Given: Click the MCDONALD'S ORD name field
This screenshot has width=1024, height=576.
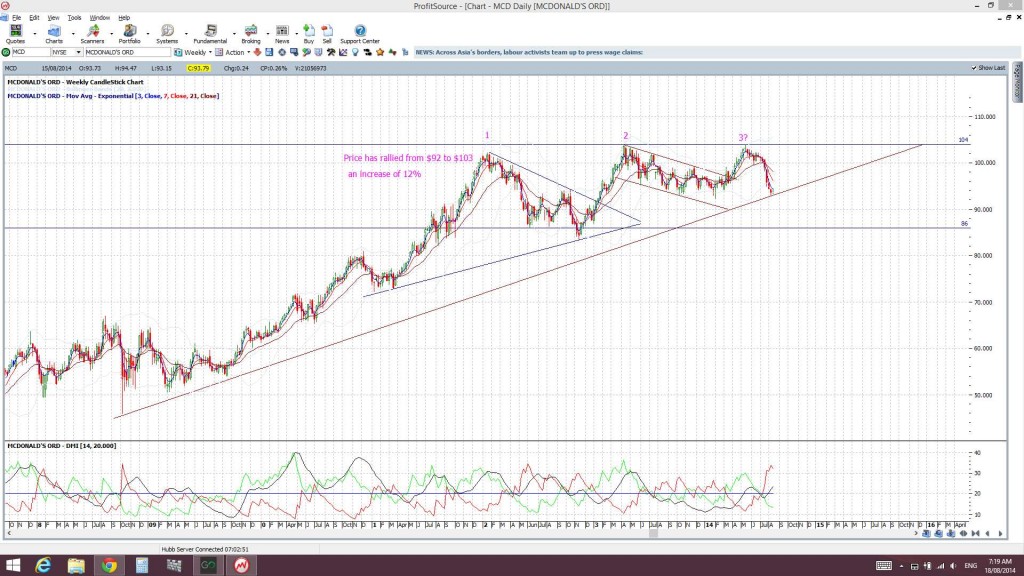Looking at the screenshot, I should tap(127, 52).
